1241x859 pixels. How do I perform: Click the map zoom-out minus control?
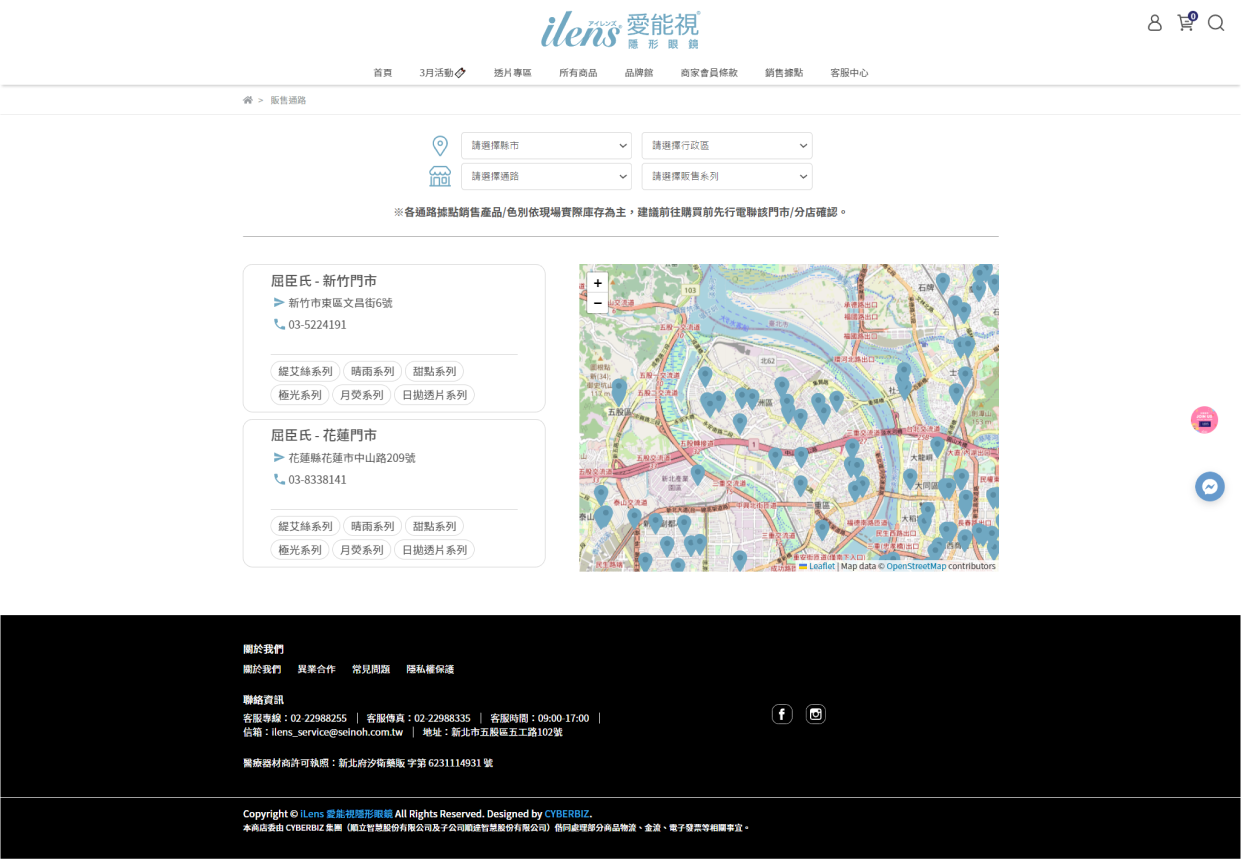tap(597, 303)
